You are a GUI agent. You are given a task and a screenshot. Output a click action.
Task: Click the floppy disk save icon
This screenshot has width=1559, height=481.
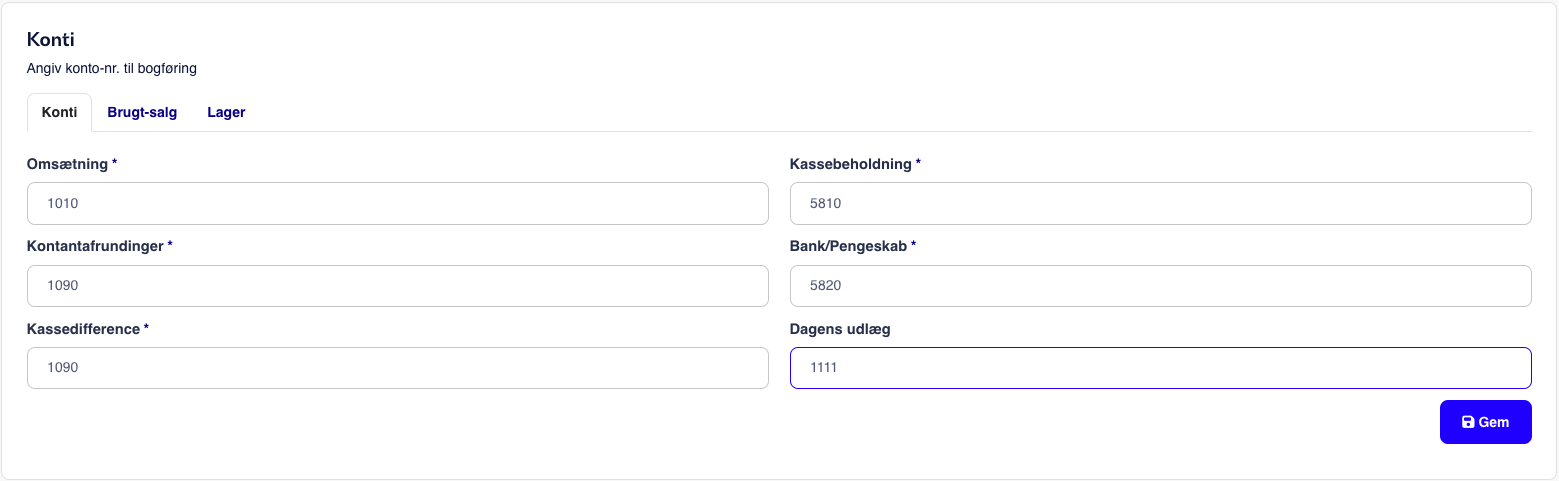pos(1468,422)
